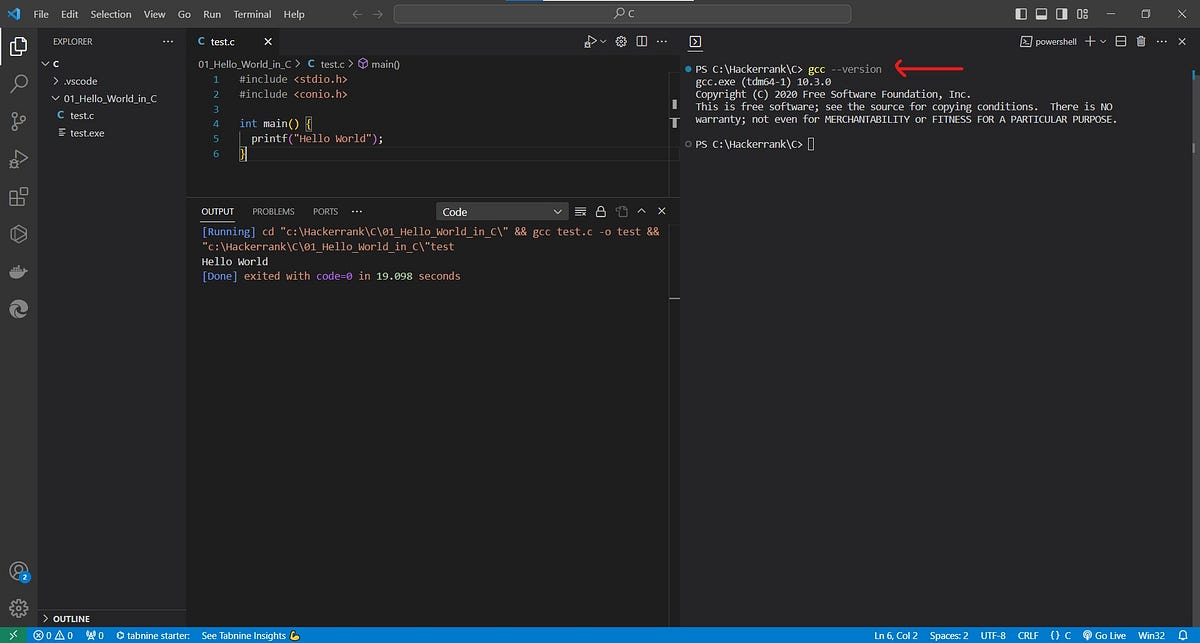Toggle Primary Side Bar layout button

coord(1021,14)
